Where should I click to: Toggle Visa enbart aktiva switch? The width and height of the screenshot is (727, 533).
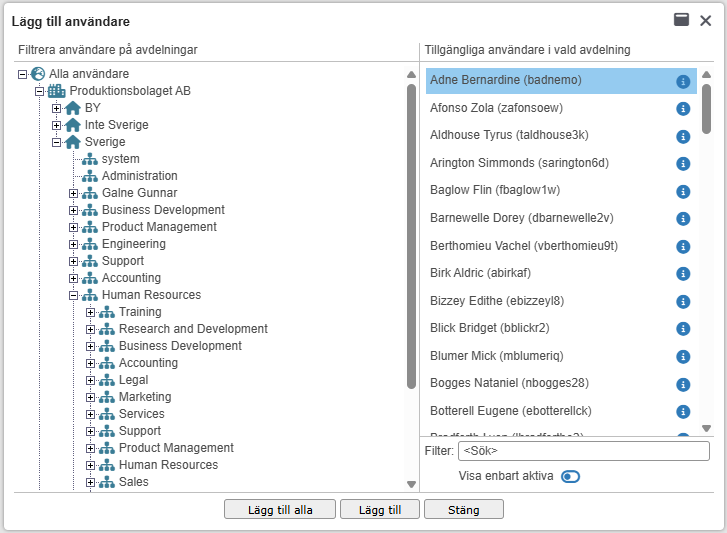570,476
